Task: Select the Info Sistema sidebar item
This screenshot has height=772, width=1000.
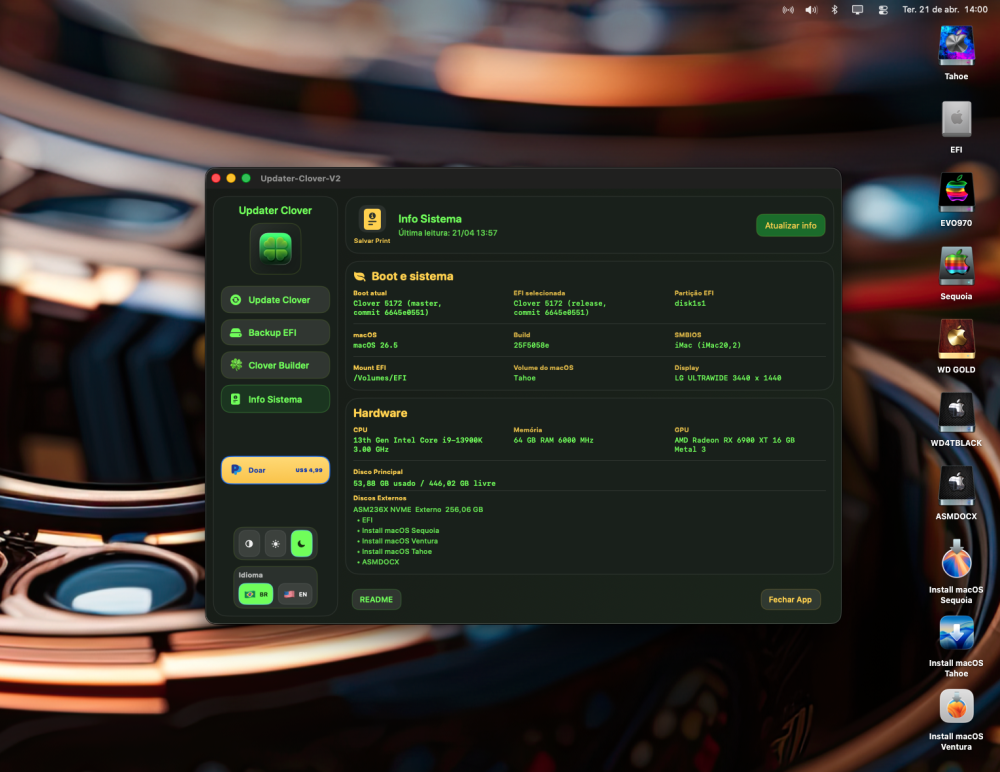Action: (276, 399)
